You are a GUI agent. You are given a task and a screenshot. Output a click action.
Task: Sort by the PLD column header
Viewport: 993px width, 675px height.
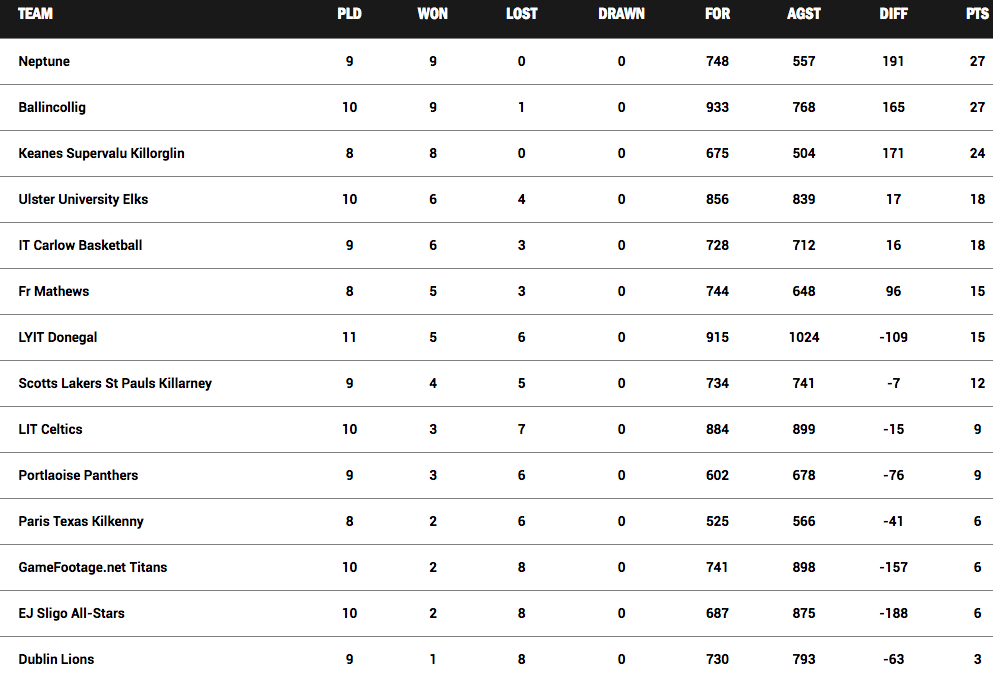pos(349,14)
